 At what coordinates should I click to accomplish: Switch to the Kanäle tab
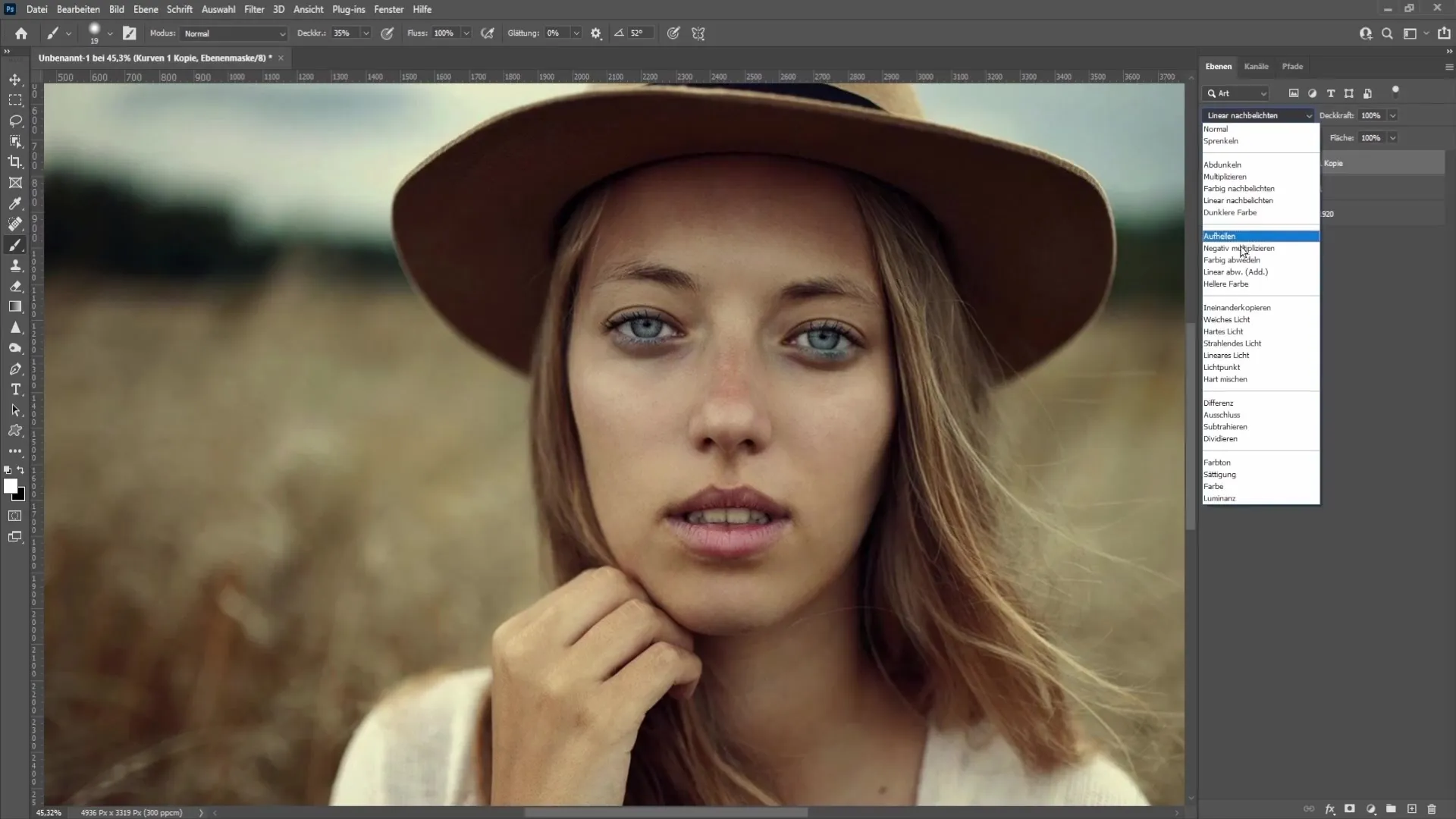[1256, 66]
